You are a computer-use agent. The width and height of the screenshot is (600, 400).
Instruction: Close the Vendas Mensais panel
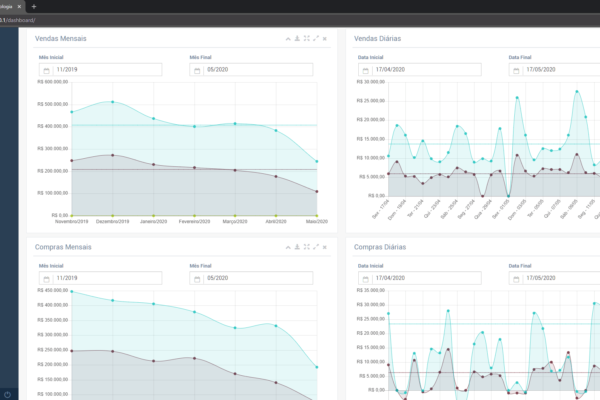pyautogui.click(x=324, y=39)
